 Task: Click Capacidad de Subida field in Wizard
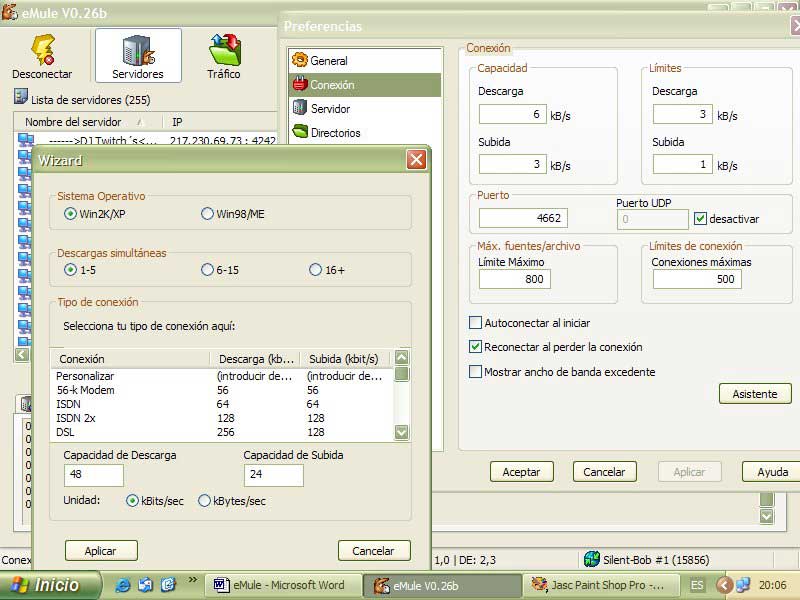click(273, 475)
